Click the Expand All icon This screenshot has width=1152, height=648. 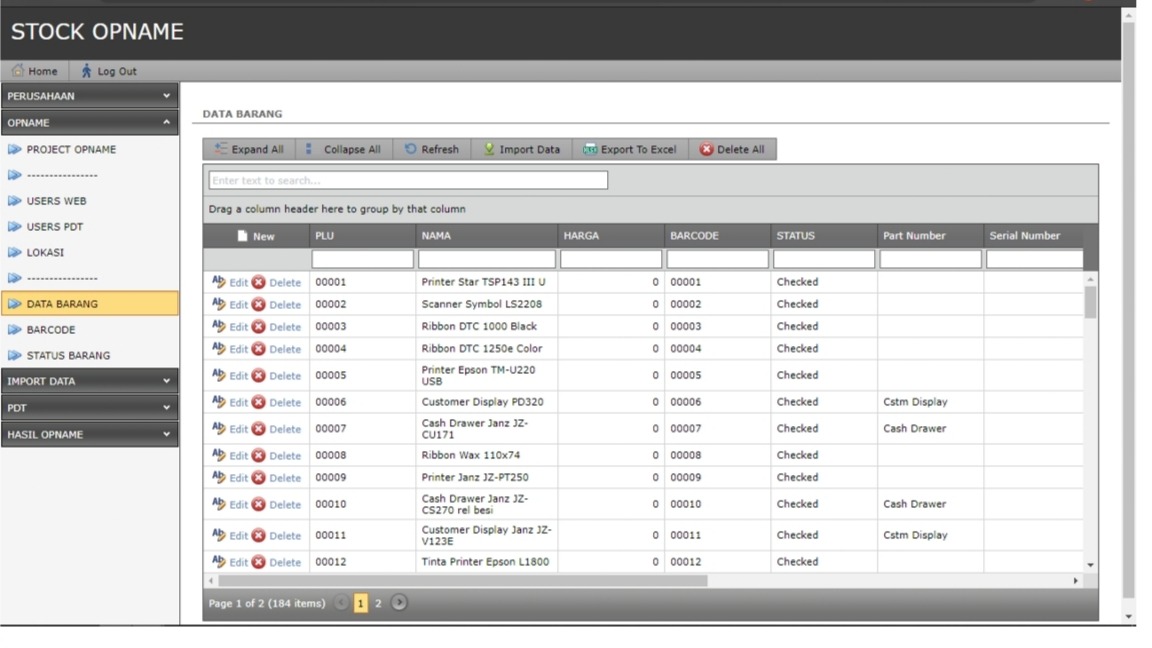tap(220, 149)
